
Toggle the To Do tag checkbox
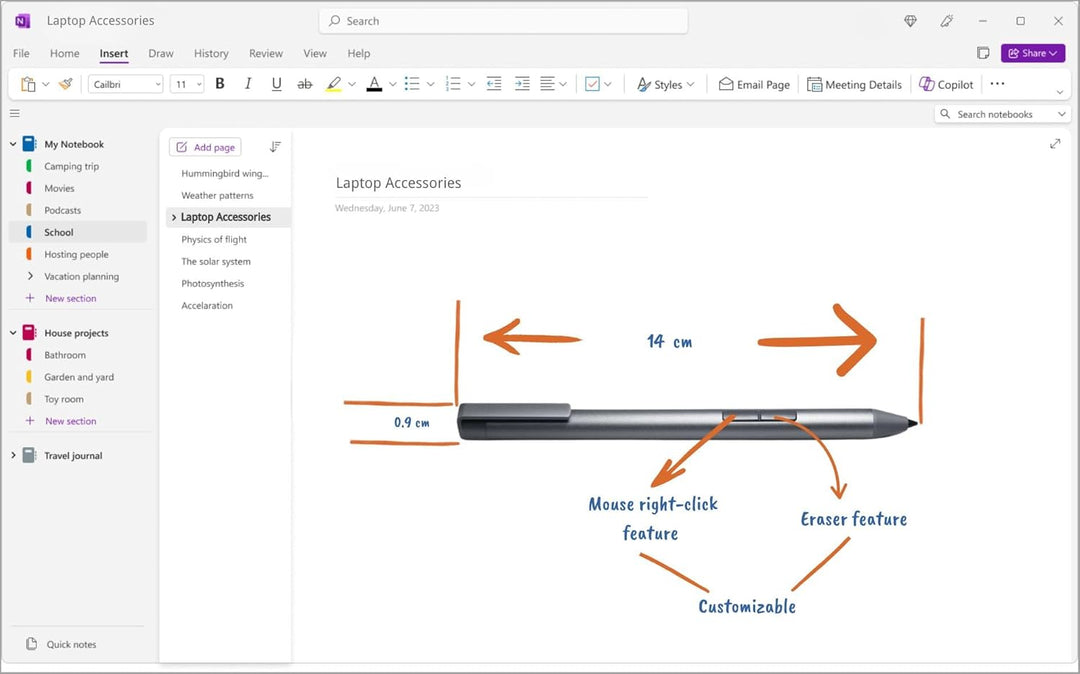pos(592,85)
